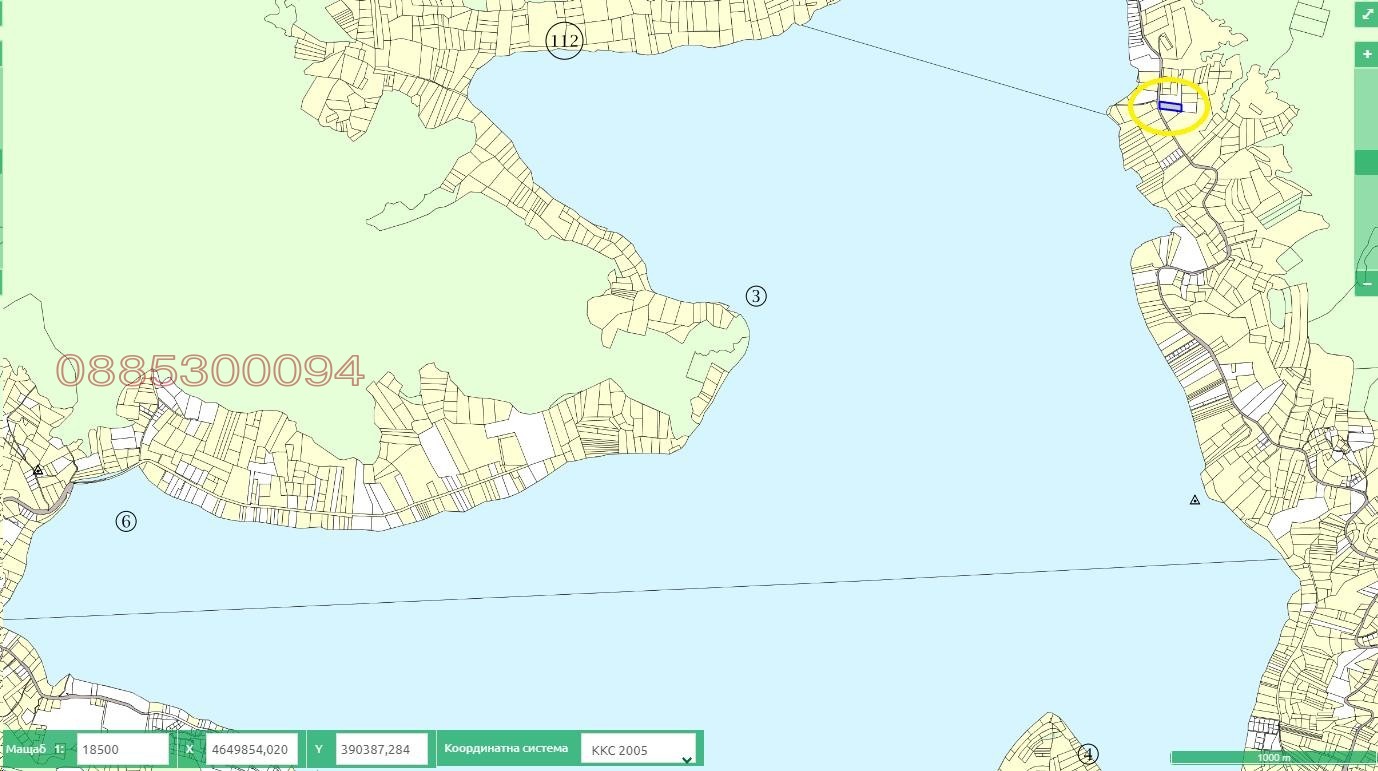Click the Y coordinate input field

click(x=381, y=749)
